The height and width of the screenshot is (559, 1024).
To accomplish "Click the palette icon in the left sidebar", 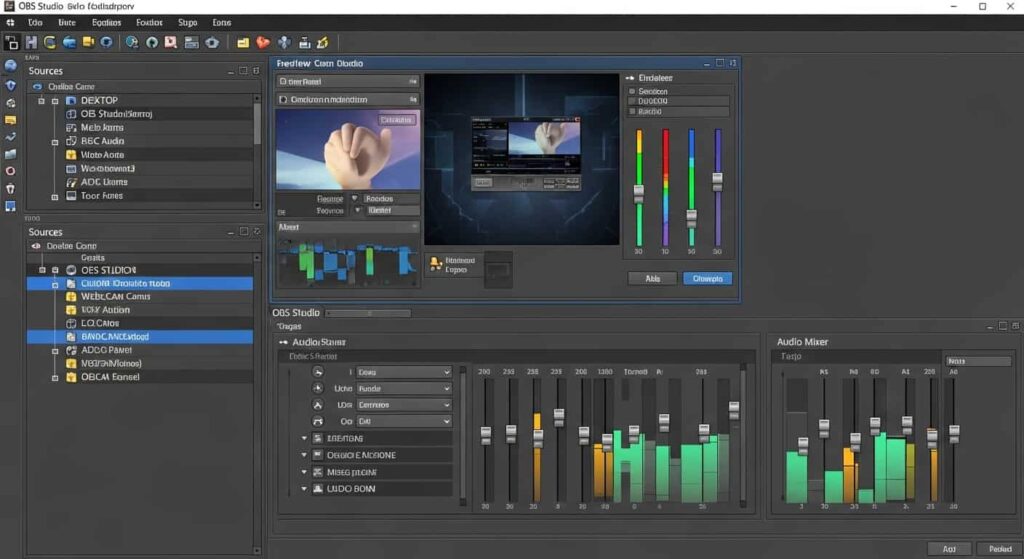I will pyautogui.click(x=10, y=103).
